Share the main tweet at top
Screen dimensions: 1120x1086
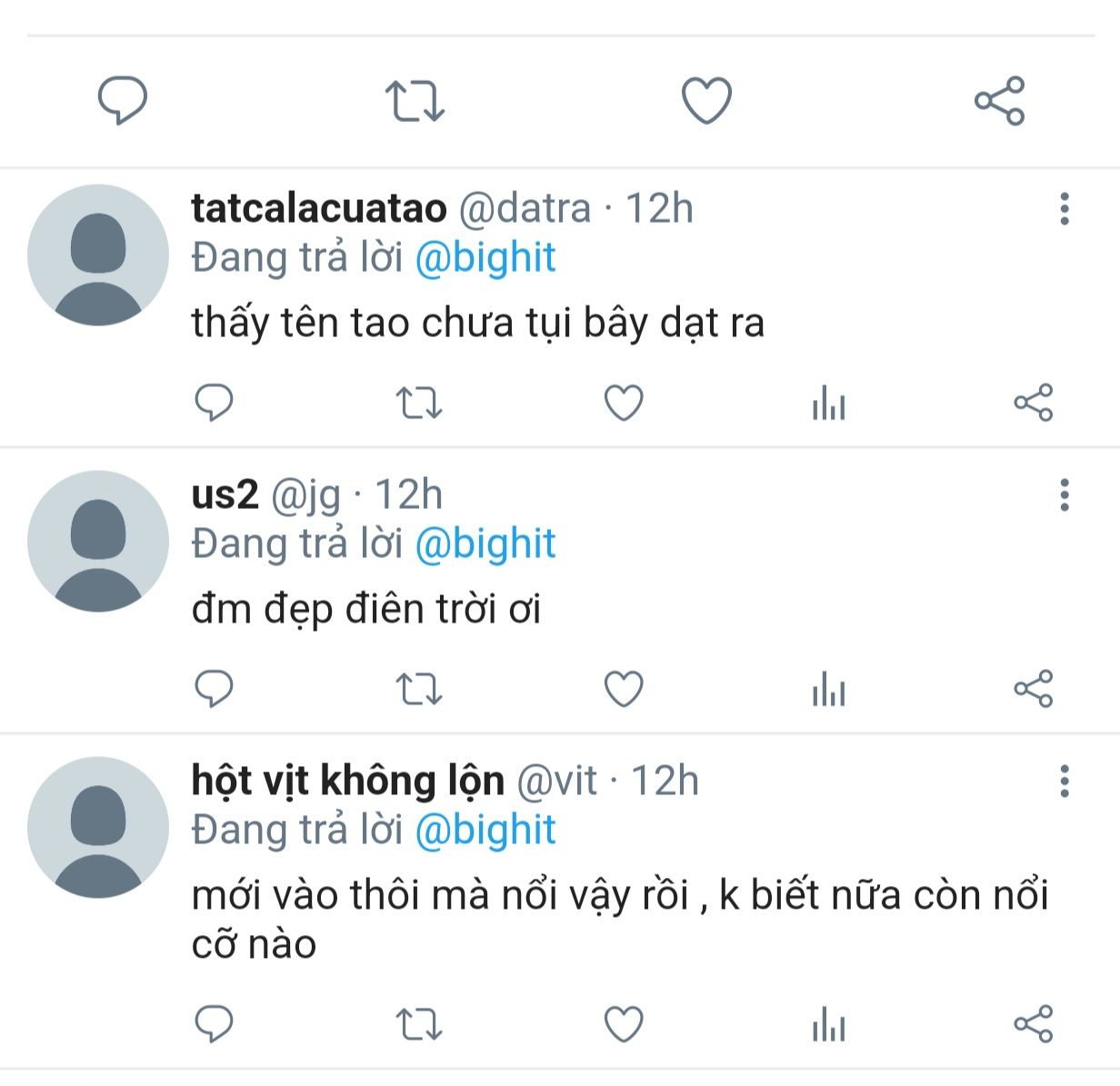[x=999, y=101]
